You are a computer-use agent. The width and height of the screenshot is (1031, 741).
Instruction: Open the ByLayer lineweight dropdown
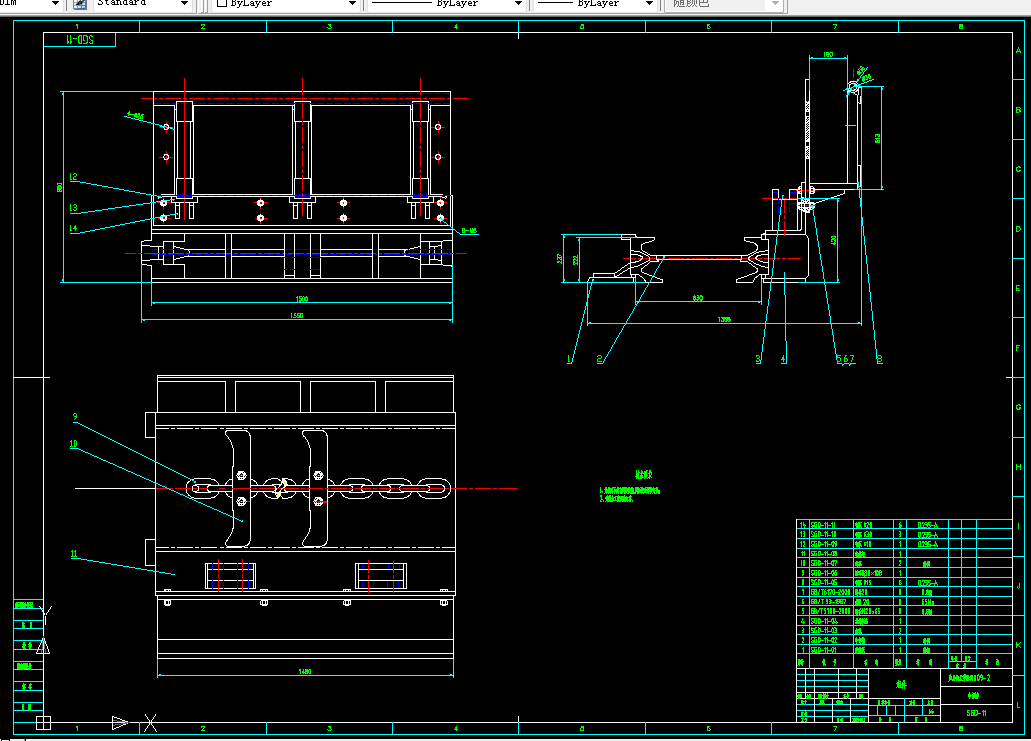tap(649, 4)
